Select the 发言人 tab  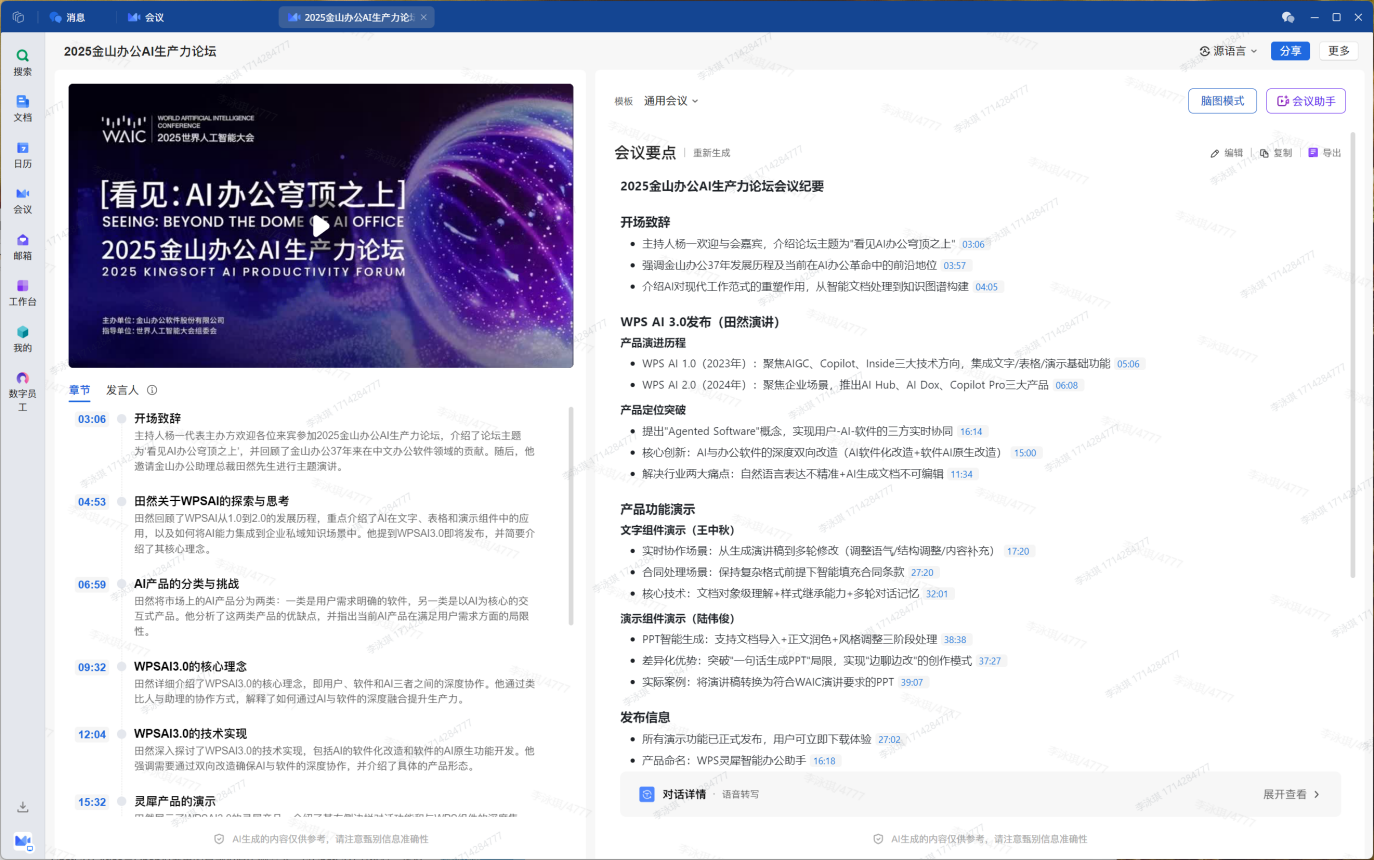click(x=122, y=390)
